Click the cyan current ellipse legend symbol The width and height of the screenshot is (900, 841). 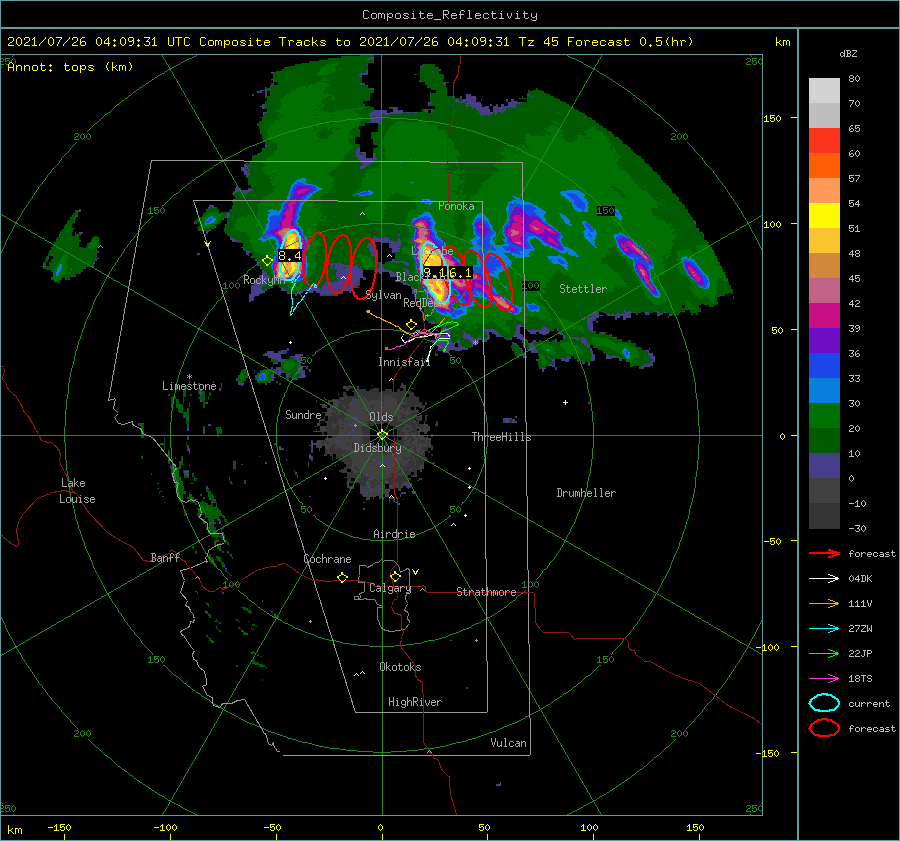pos(824,703)
